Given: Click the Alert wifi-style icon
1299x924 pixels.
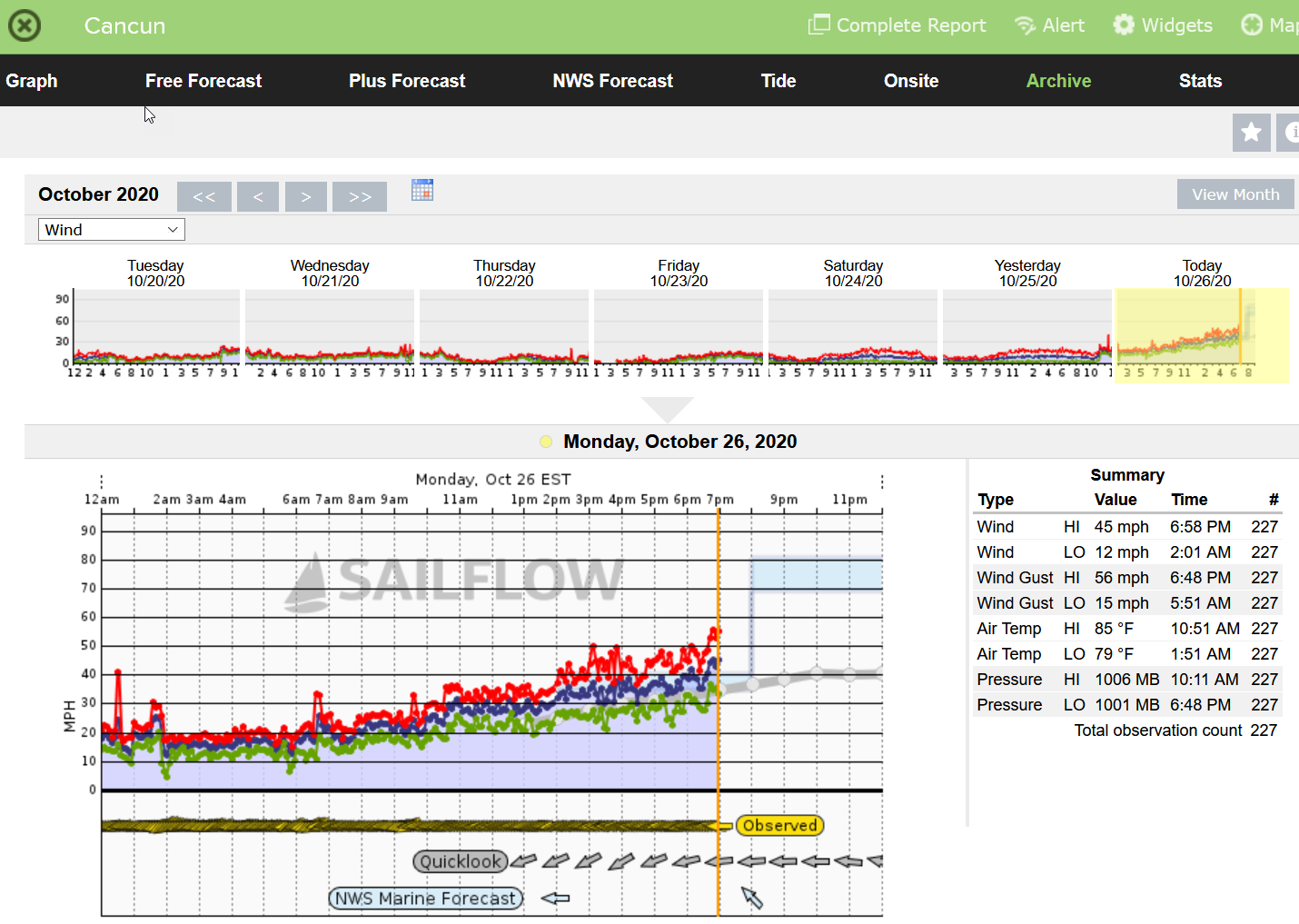Looking at the screenshot, I should tap(1026, 25).
